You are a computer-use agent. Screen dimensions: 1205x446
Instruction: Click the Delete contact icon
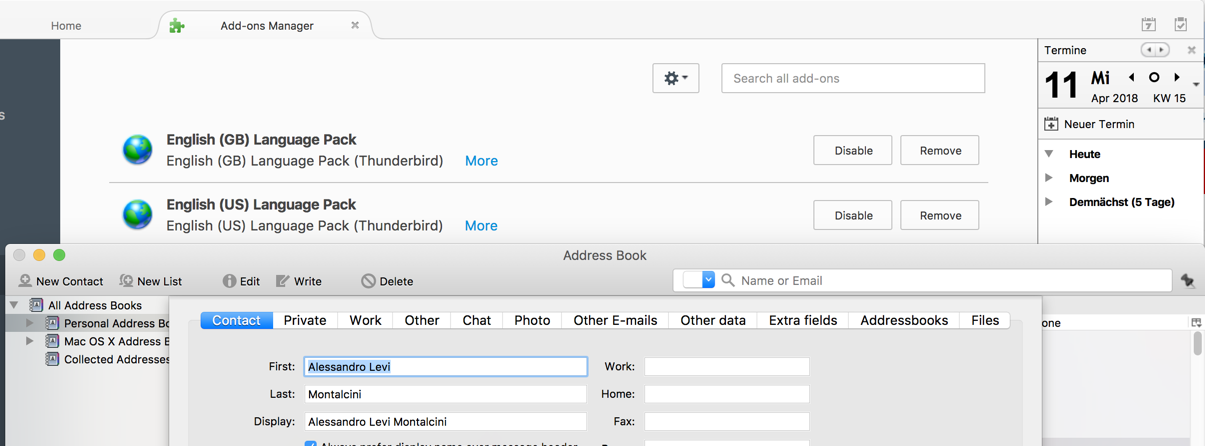point(368,281)
